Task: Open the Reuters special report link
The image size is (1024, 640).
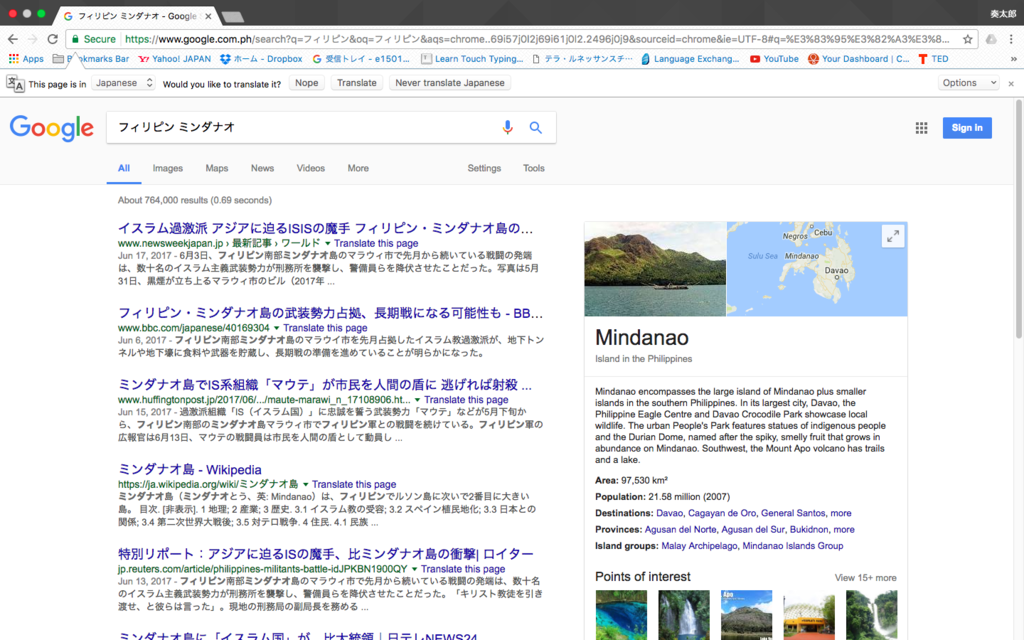Action: (x=326, y=554)
